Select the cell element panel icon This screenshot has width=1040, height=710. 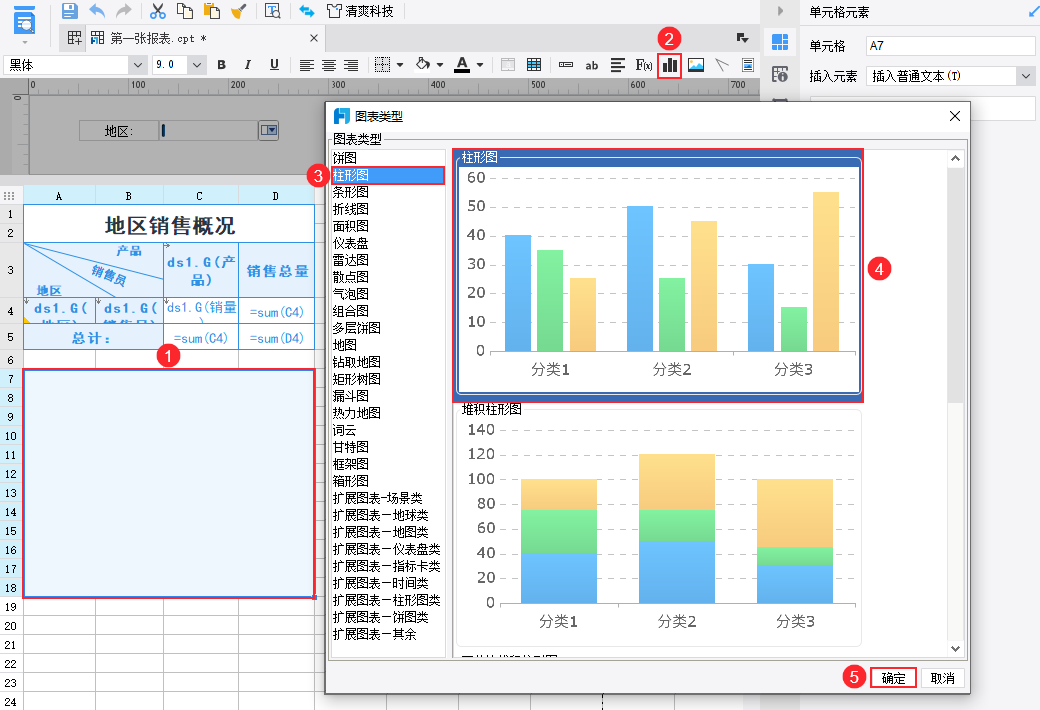tap(780, 42)
